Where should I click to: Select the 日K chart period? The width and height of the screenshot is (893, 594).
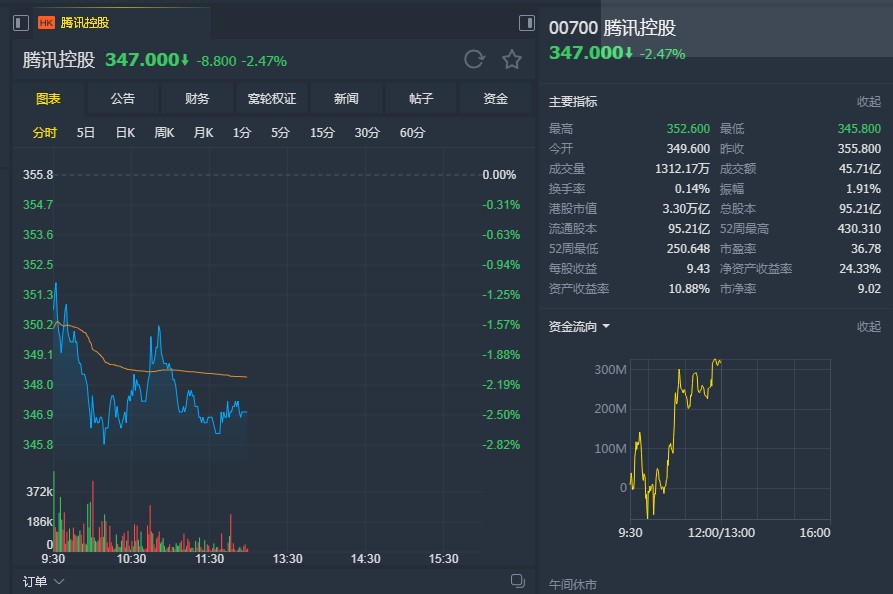tap(125, 133)
